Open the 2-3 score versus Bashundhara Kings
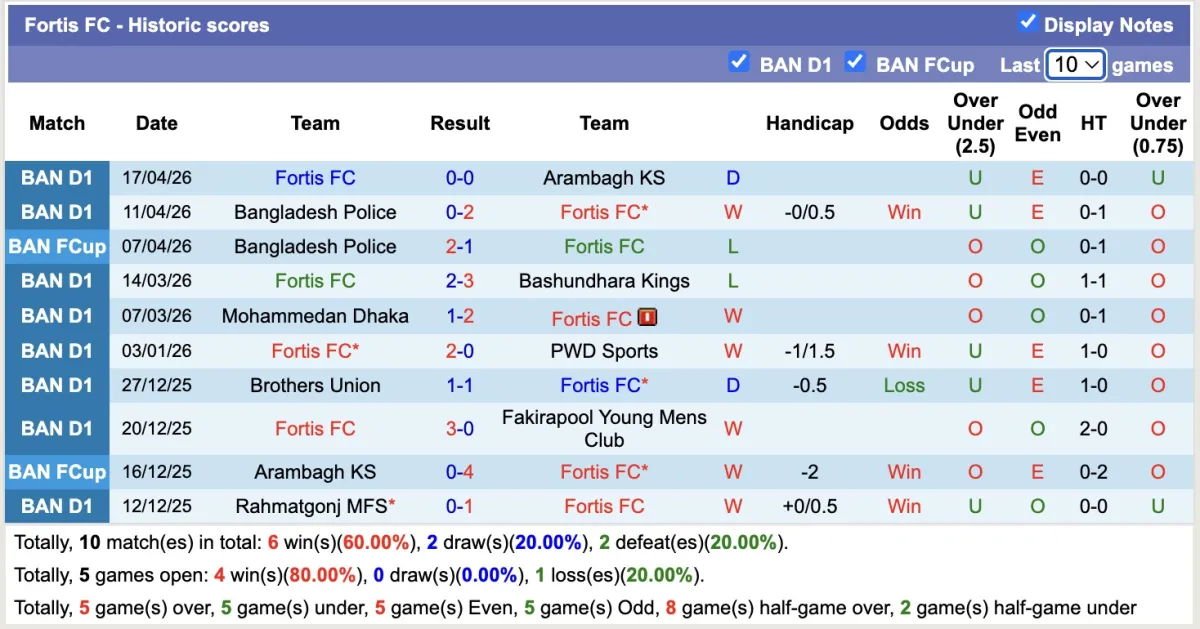 pyautogui.click(x=460, y=281)
